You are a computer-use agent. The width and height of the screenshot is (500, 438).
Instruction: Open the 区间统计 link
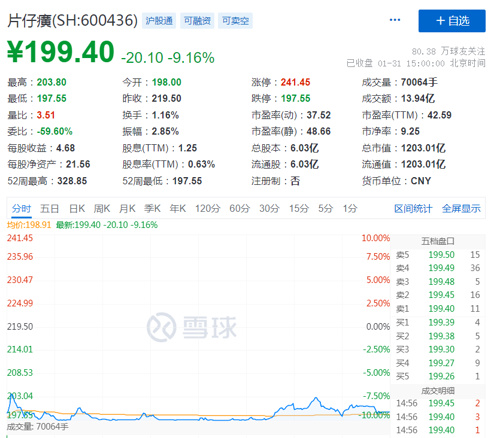click(x=413, y=209)
